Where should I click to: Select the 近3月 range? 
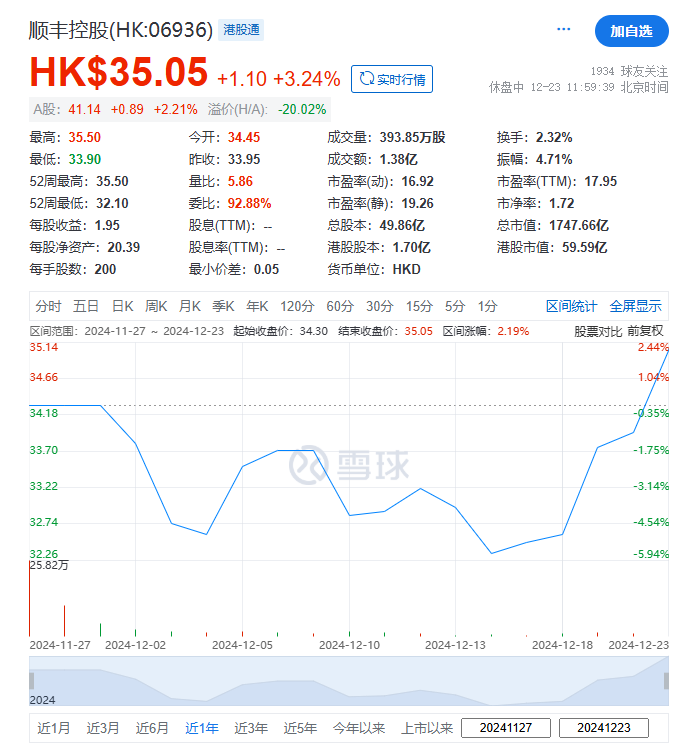coord(103,728)
